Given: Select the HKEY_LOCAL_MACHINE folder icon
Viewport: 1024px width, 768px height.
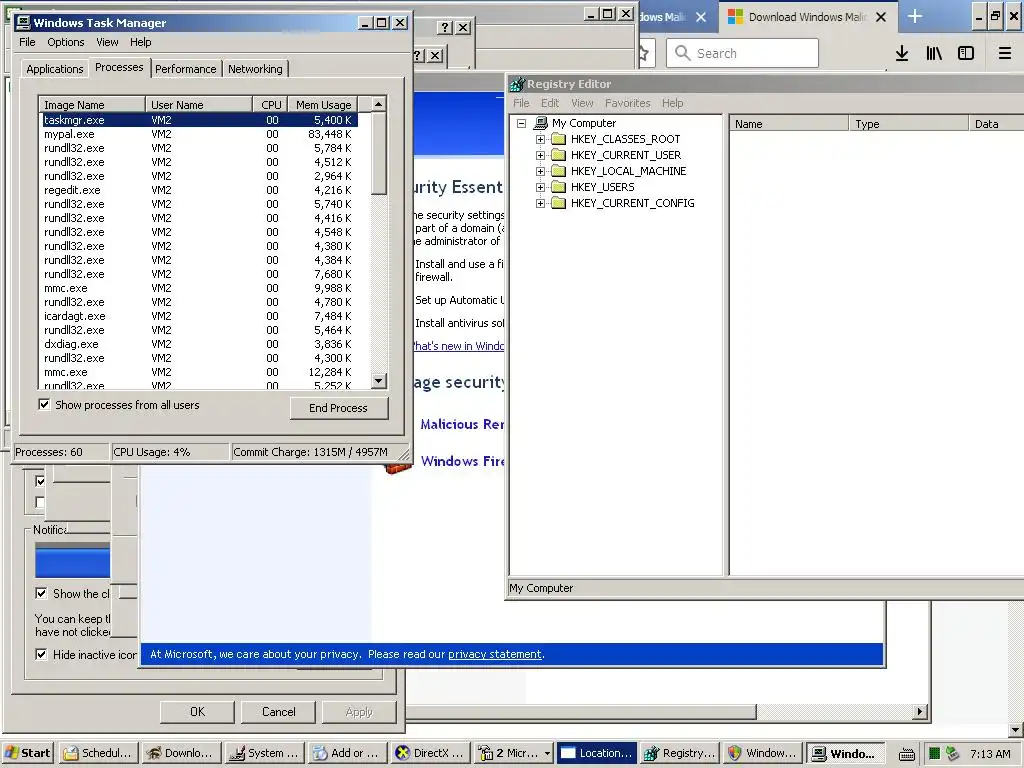Looking at the screenshot, I should (558, 171).
